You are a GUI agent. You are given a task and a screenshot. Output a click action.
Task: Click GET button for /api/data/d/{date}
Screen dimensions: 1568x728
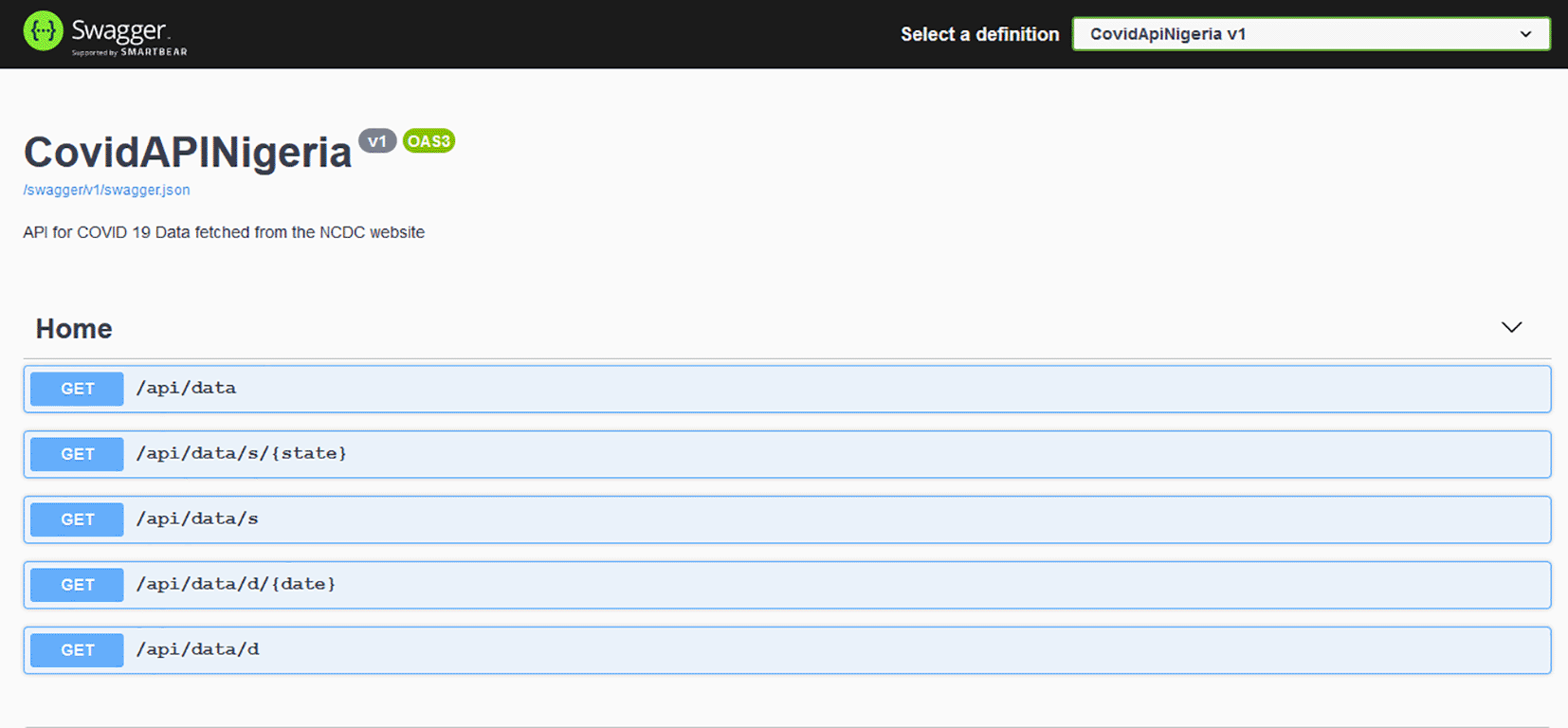coord(77,585)
